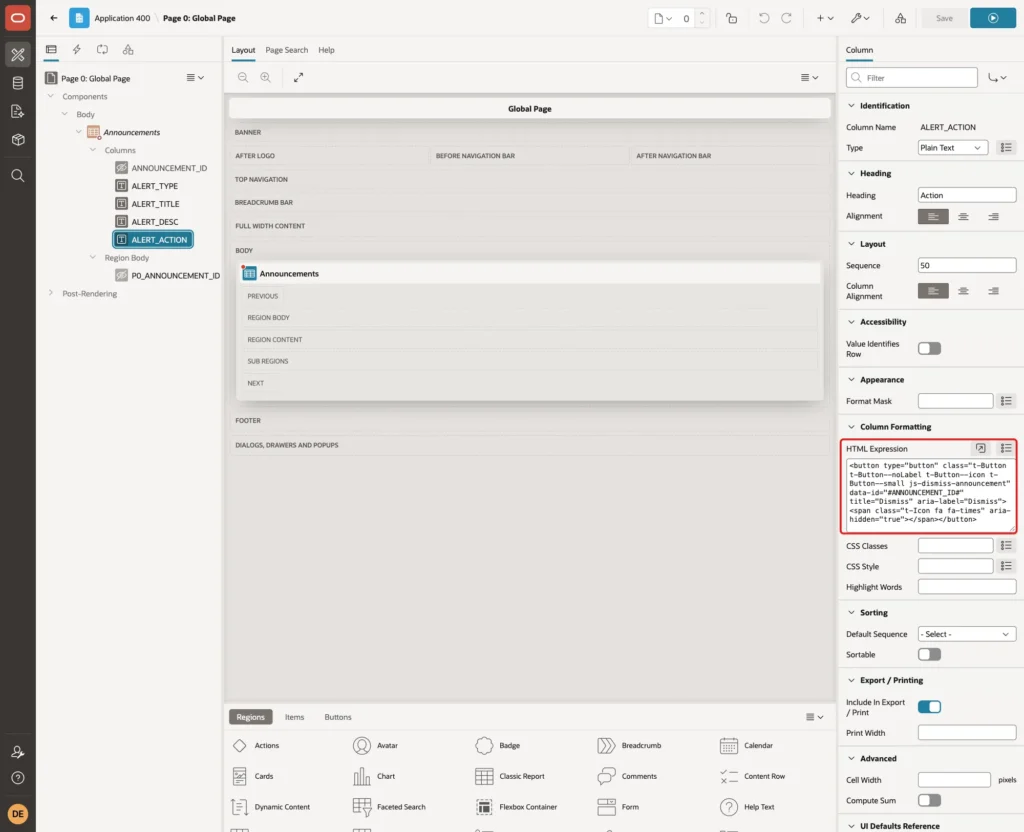Click the Save button
Image resolution: width=1024 pixels, height=832 pixels.
944,18
